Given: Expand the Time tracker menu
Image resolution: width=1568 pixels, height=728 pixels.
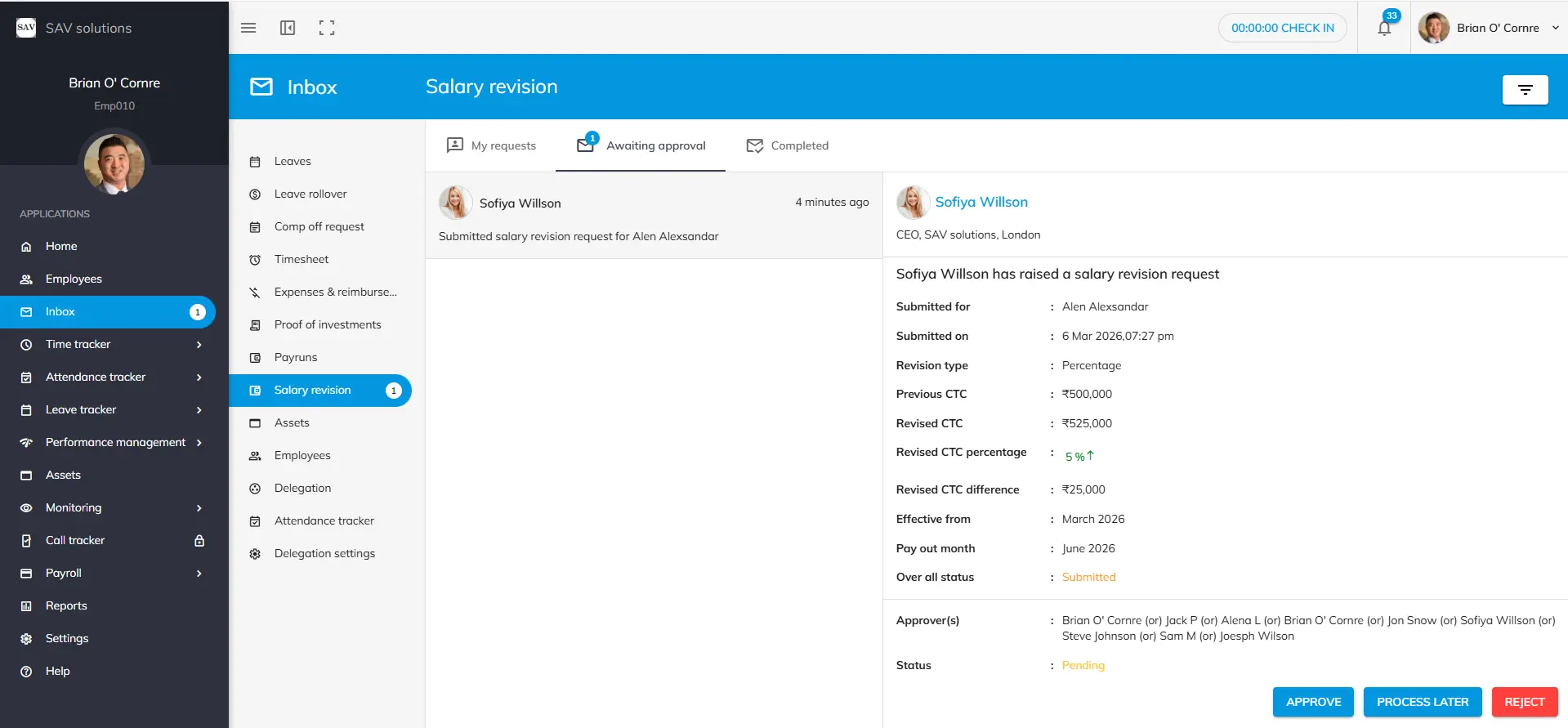Looking at the screenshot, I should click(199, 345).
